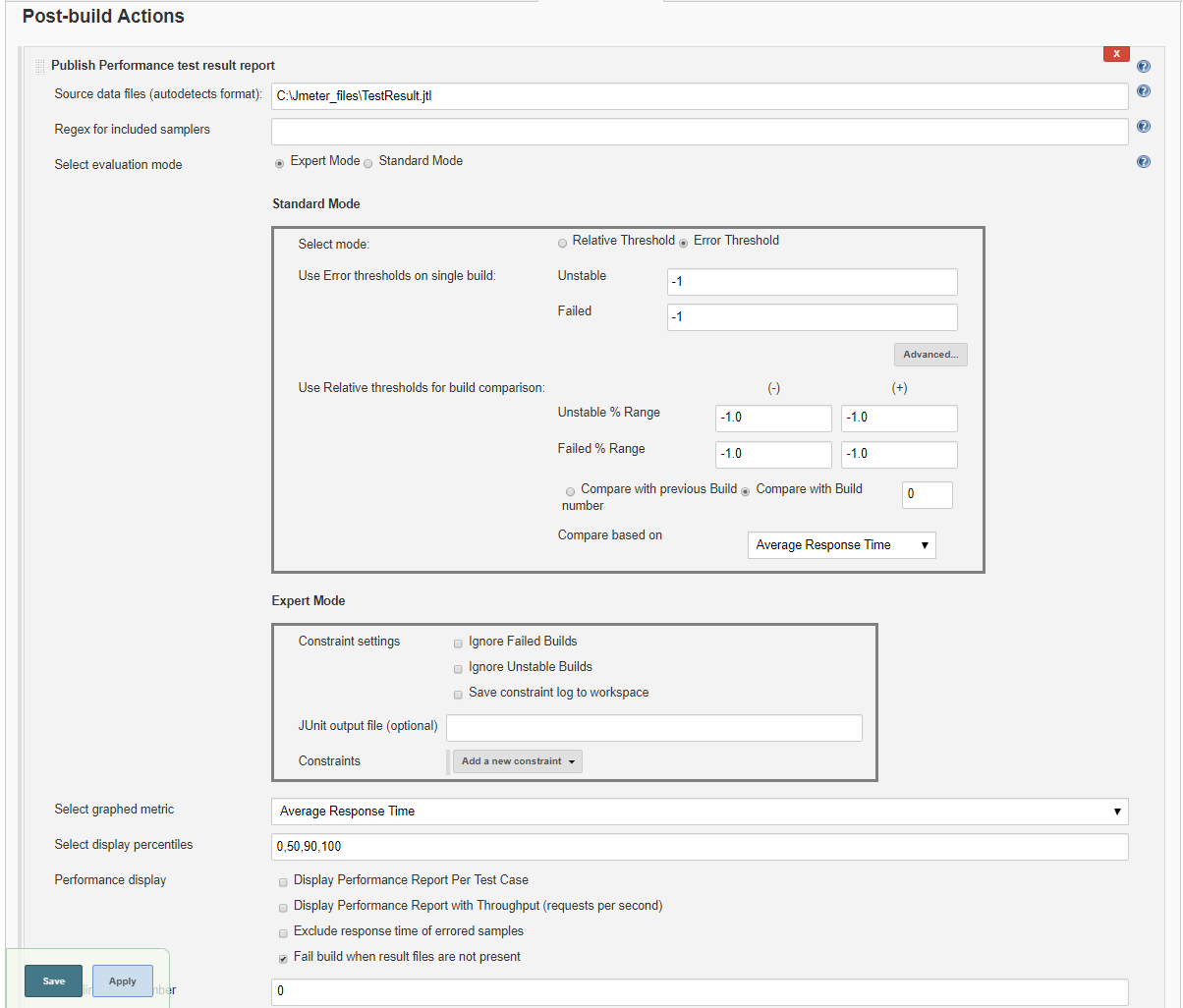
Task: Click the bottom field containing 0
Action: [700, 992]
